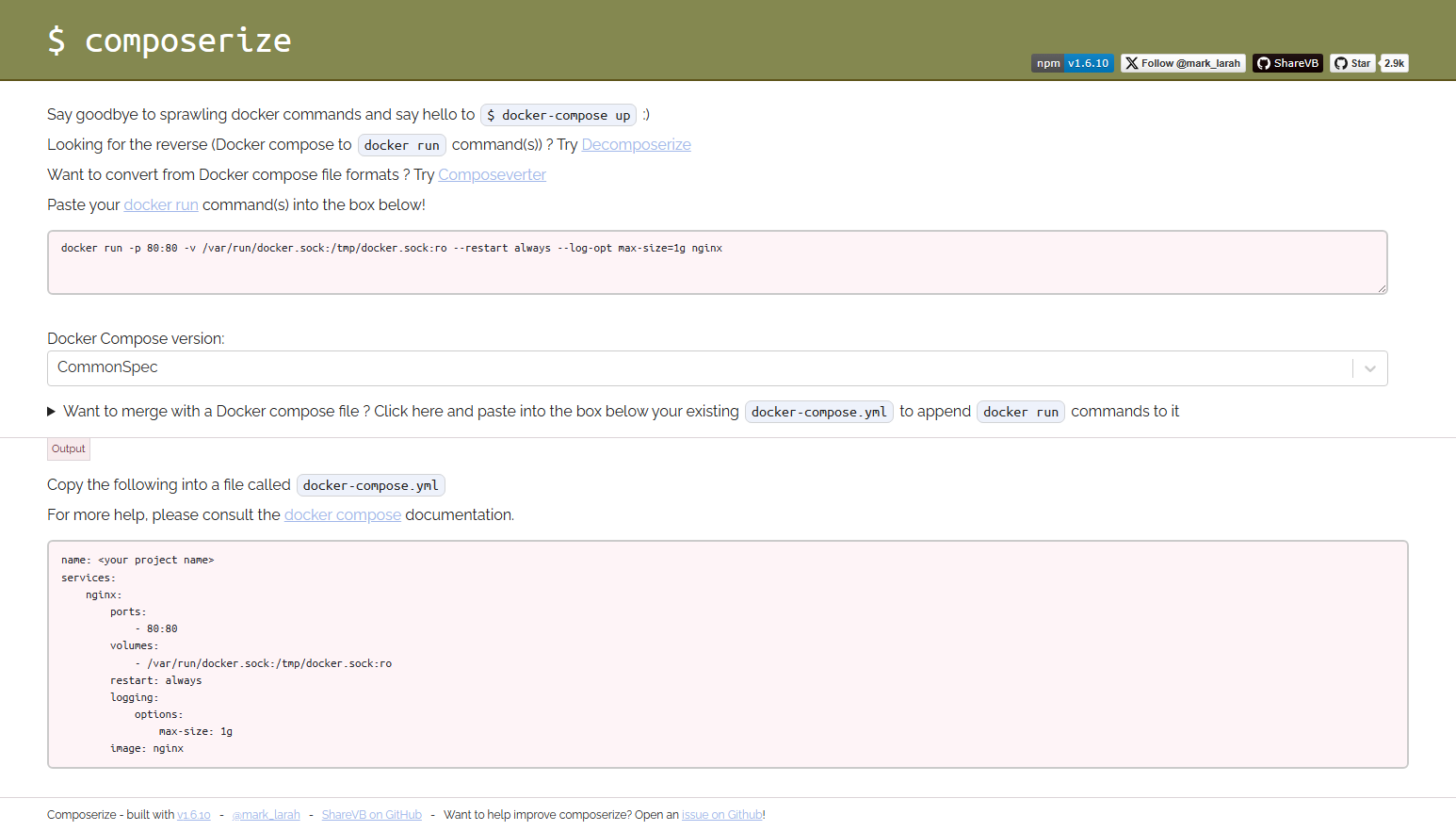Click the generated YAML output box
1456x831 pixels.
(x=728, y=654)
